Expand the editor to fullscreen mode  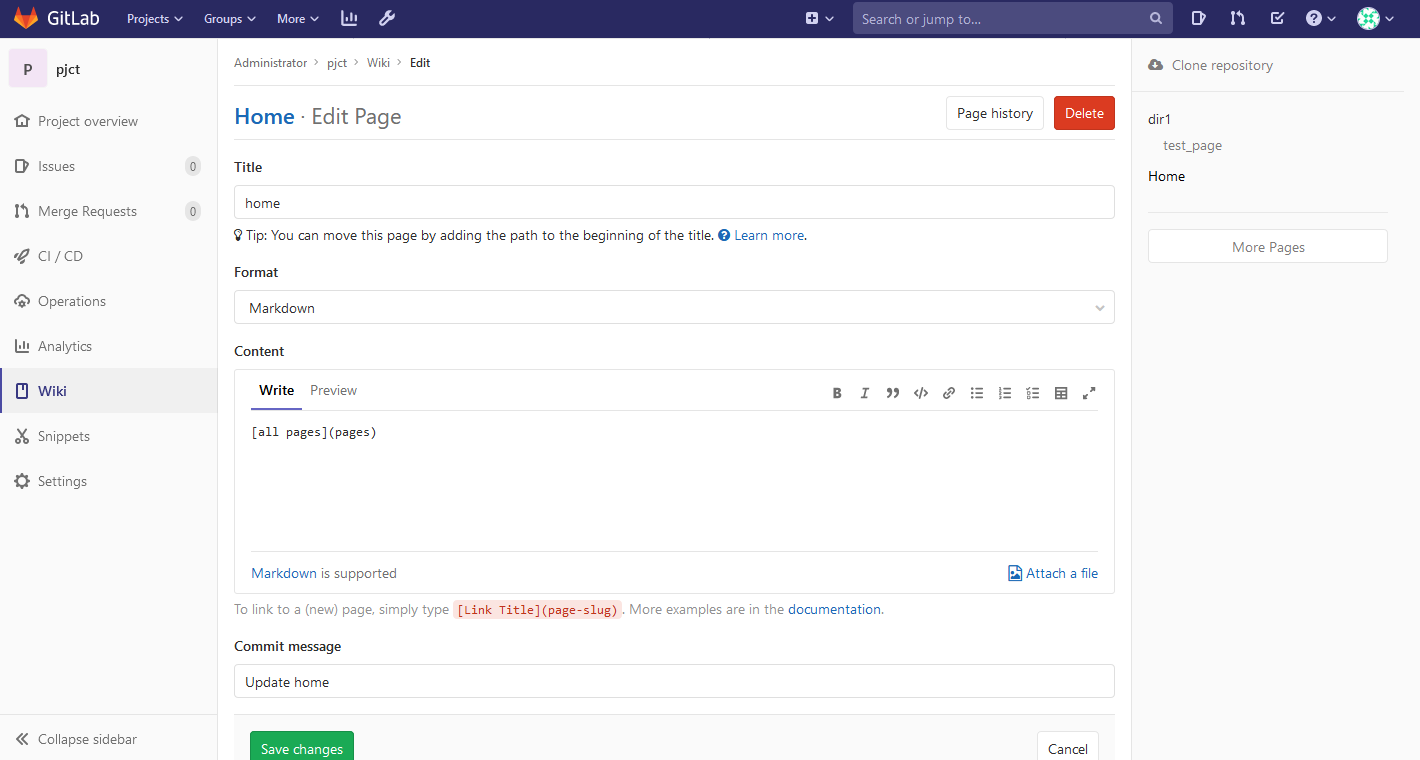click(1089, 392)
